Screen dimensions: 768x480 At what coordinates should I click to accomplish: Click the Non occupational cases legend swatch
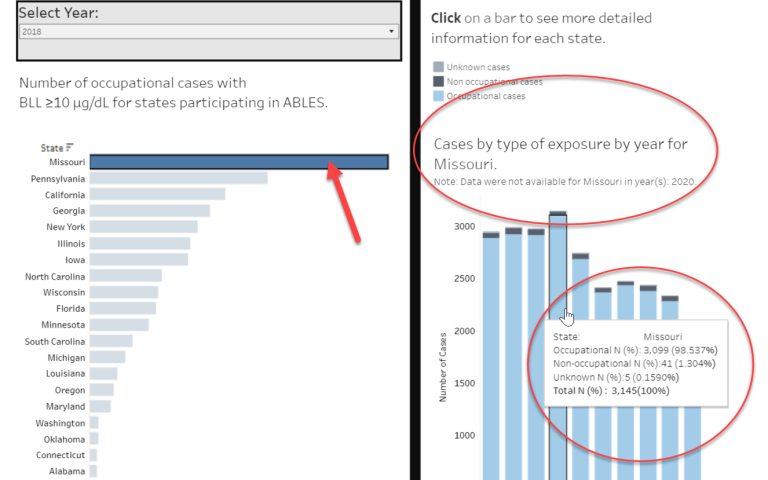coord(437,81)
